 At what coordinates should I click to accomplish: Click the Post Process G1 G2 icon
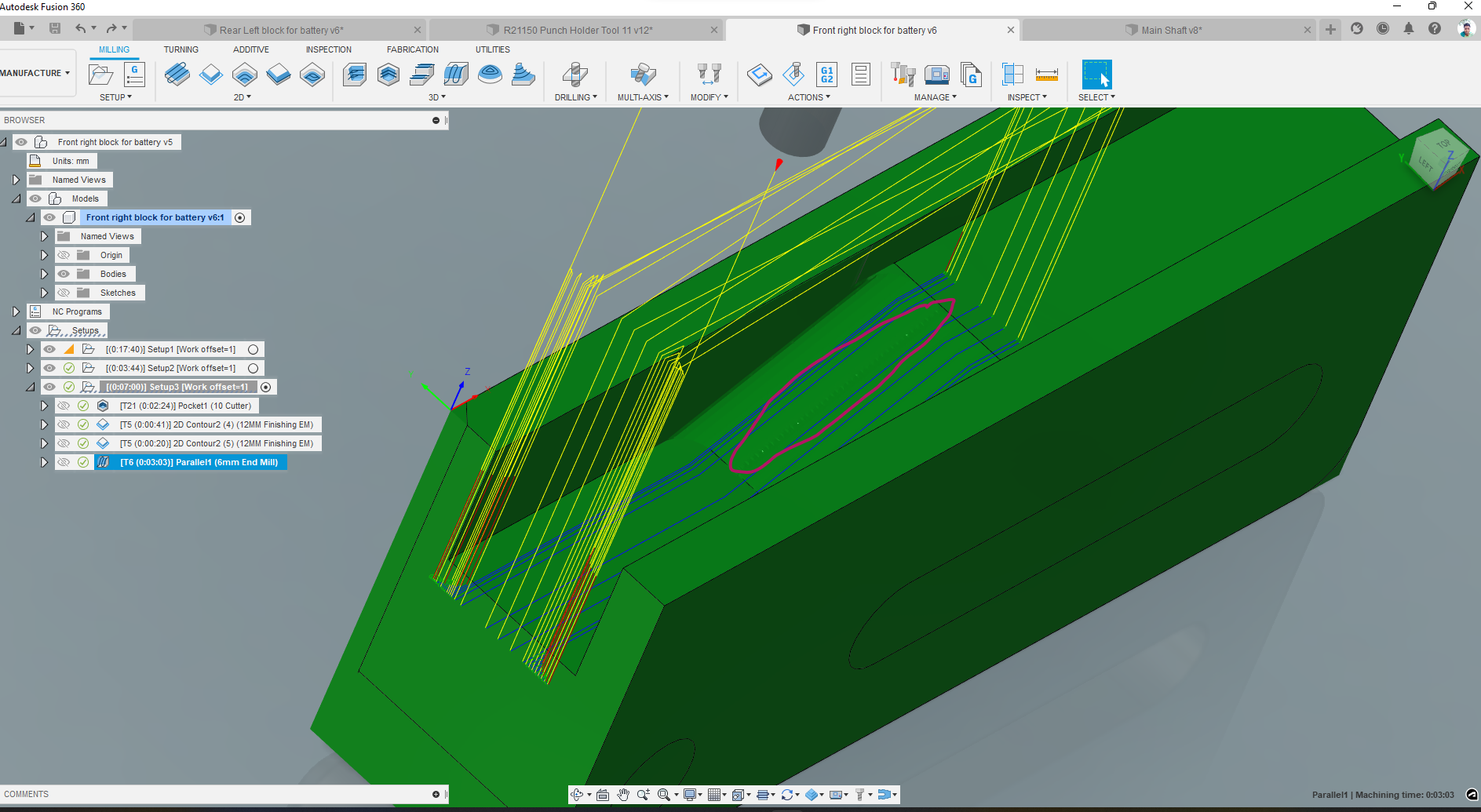click(826, 75)
